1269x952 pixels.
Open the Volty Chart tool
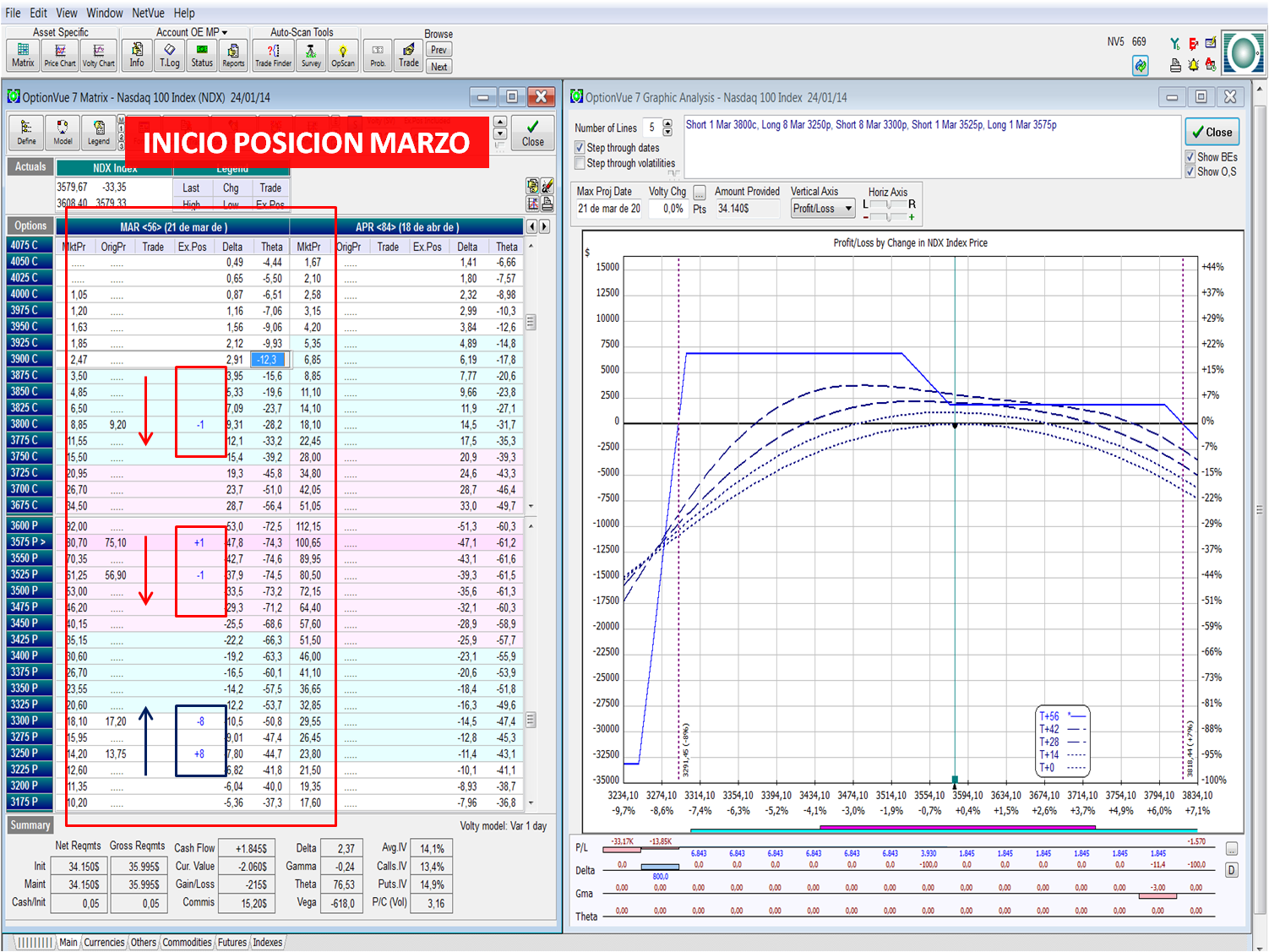pos(98,55)
